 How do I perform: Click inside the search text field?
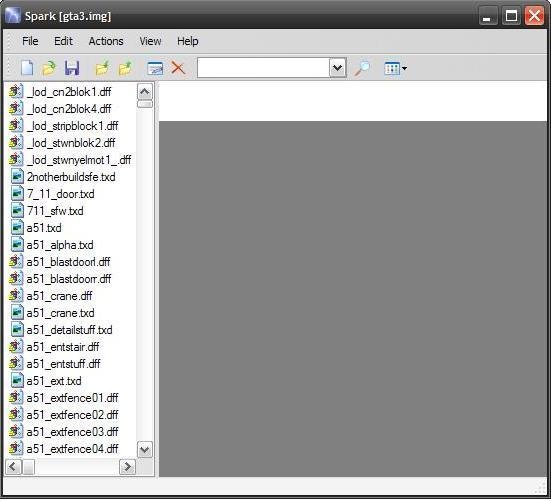tap(263, 68)
